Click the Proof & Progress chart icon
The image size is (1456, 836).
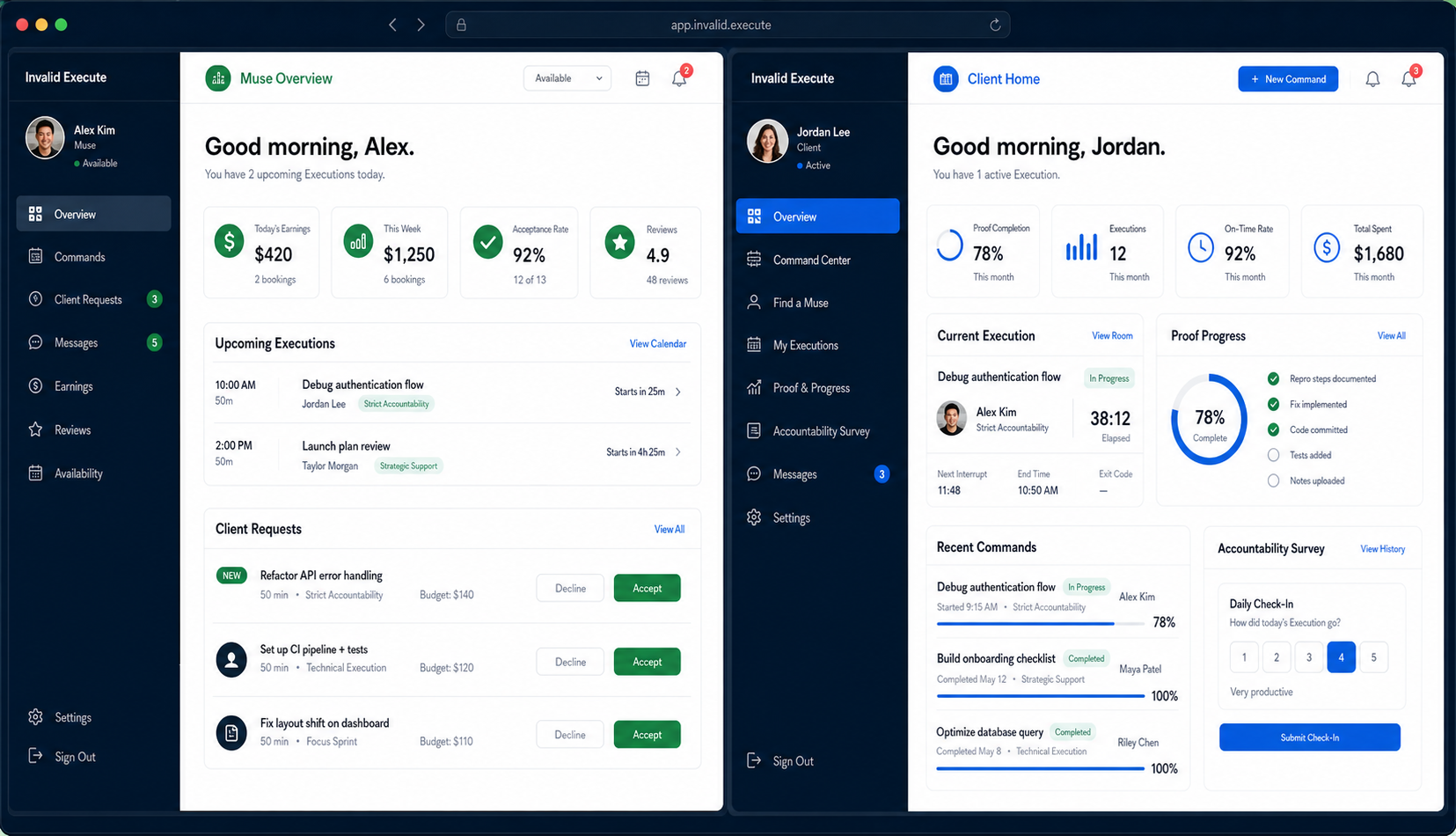754,388
